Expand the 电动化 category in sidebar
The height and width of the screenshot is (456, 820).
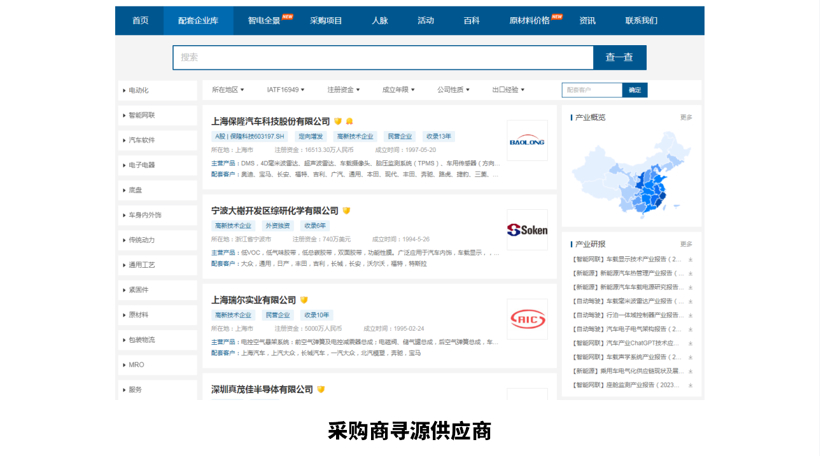[158, 90]
